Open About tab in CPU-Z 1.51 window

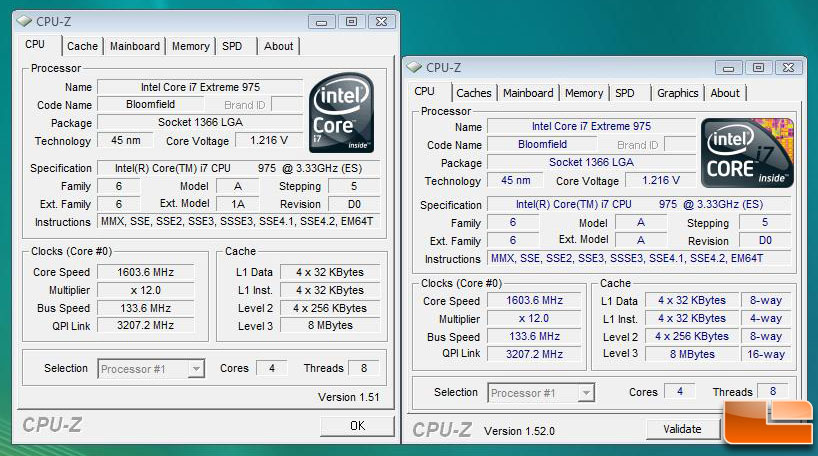(x=278, y=46)
